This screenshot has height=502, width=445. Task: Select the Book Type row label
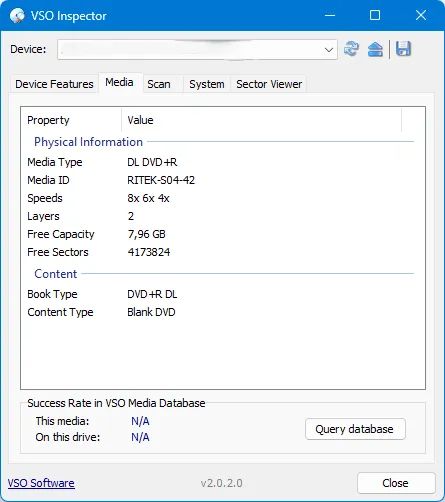point(52,294)
